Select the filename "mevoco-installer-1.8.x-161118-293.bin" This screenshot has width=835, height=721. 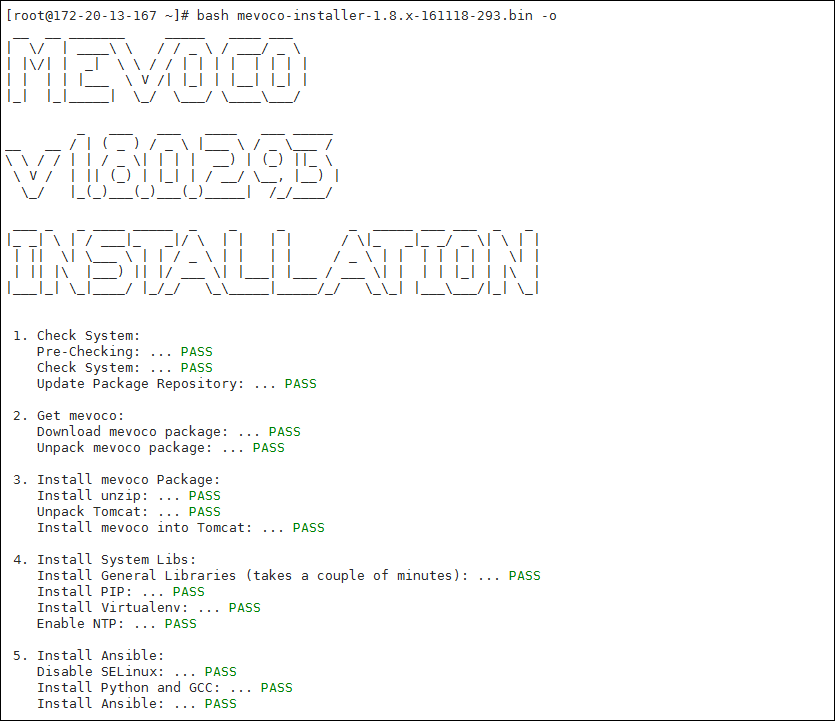coord(385,16)
